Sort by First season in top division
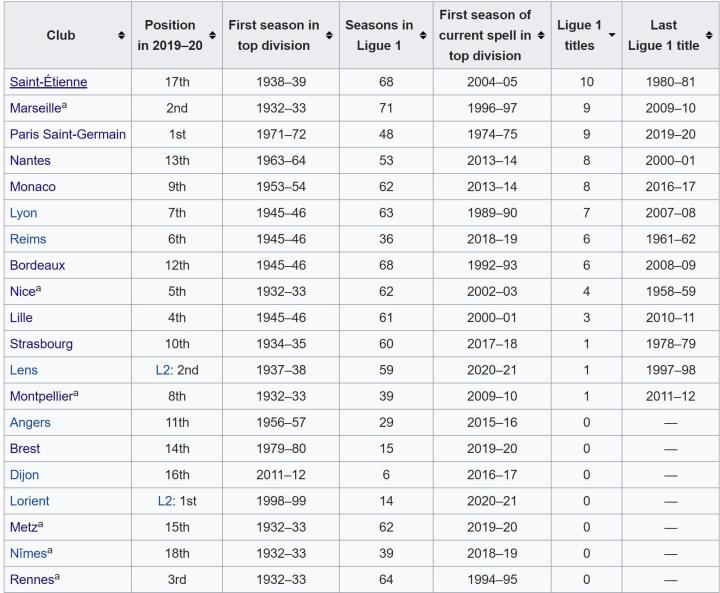Image resolution: width=720 pixels, height=593 pixels. point(326,35)
